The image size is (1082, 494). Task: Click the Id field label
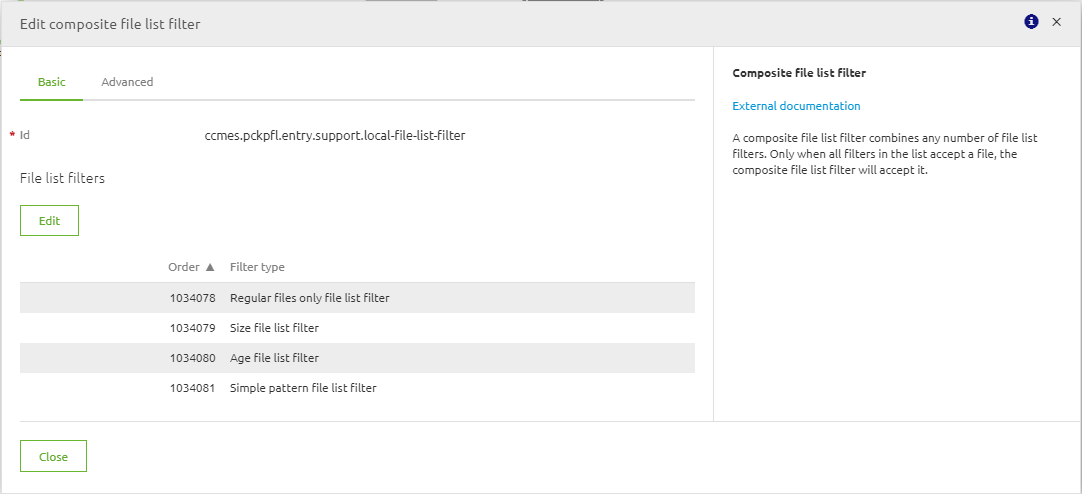[24, 135]
